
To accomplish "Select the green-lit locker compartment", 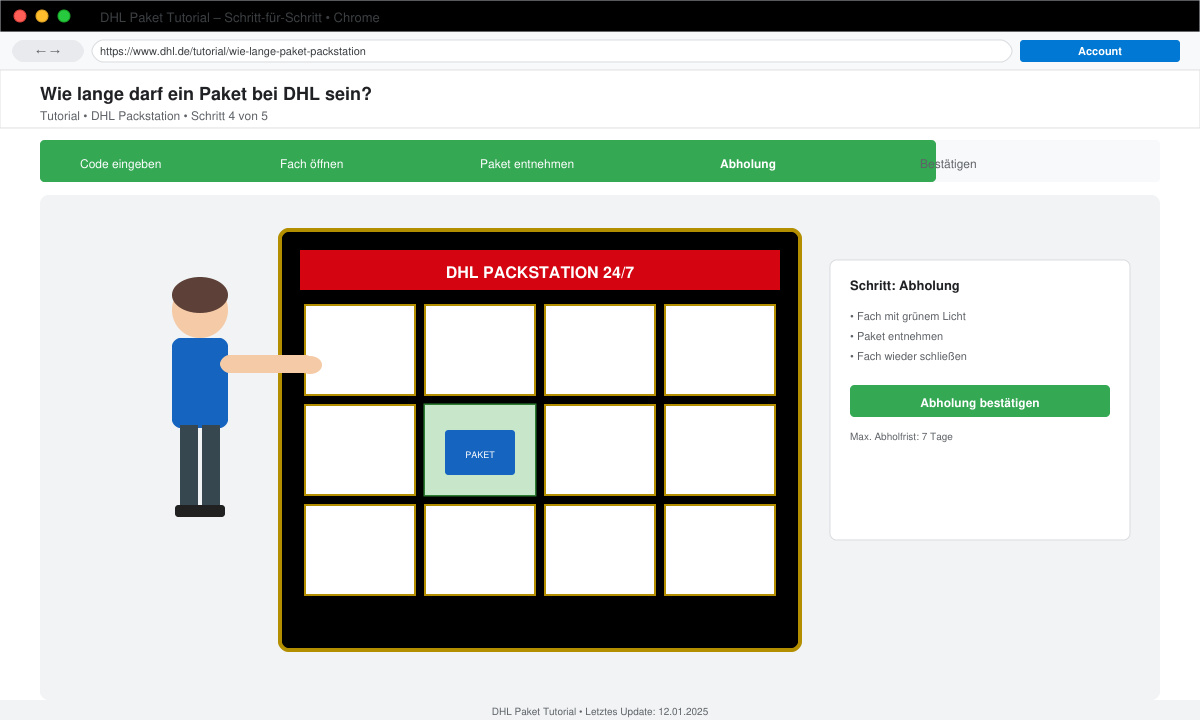I will (x=480, y=450).
